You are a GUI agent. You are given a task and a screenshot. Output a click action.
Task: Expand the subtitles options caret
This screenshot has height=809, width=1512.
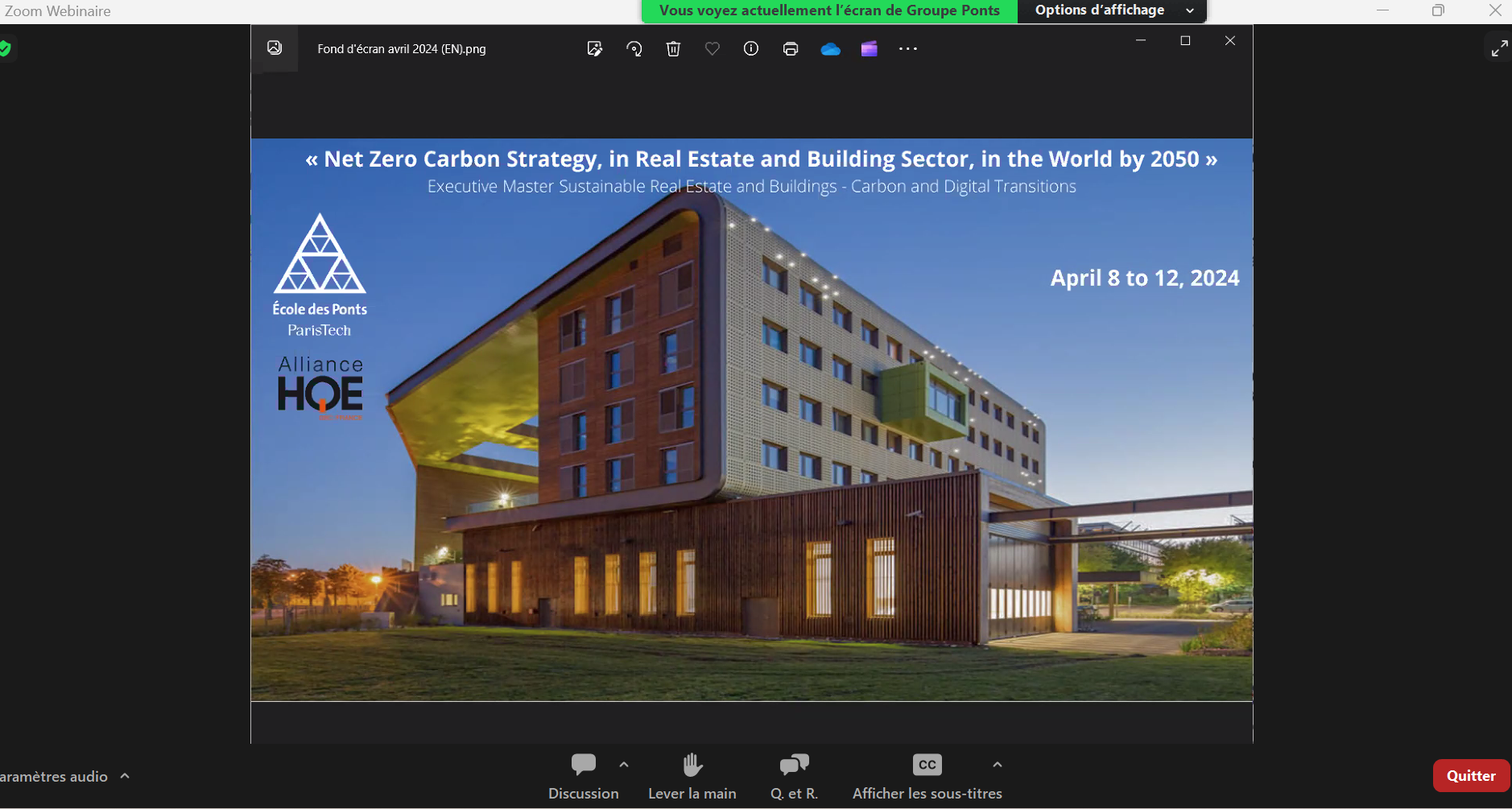[998, 765]
